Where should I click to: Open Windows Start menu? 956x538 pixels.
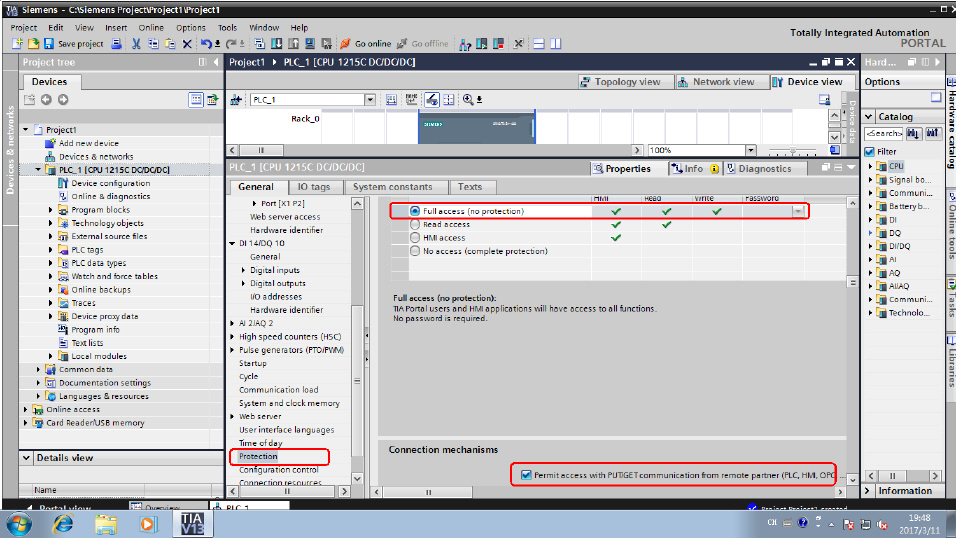pos(20,524)
